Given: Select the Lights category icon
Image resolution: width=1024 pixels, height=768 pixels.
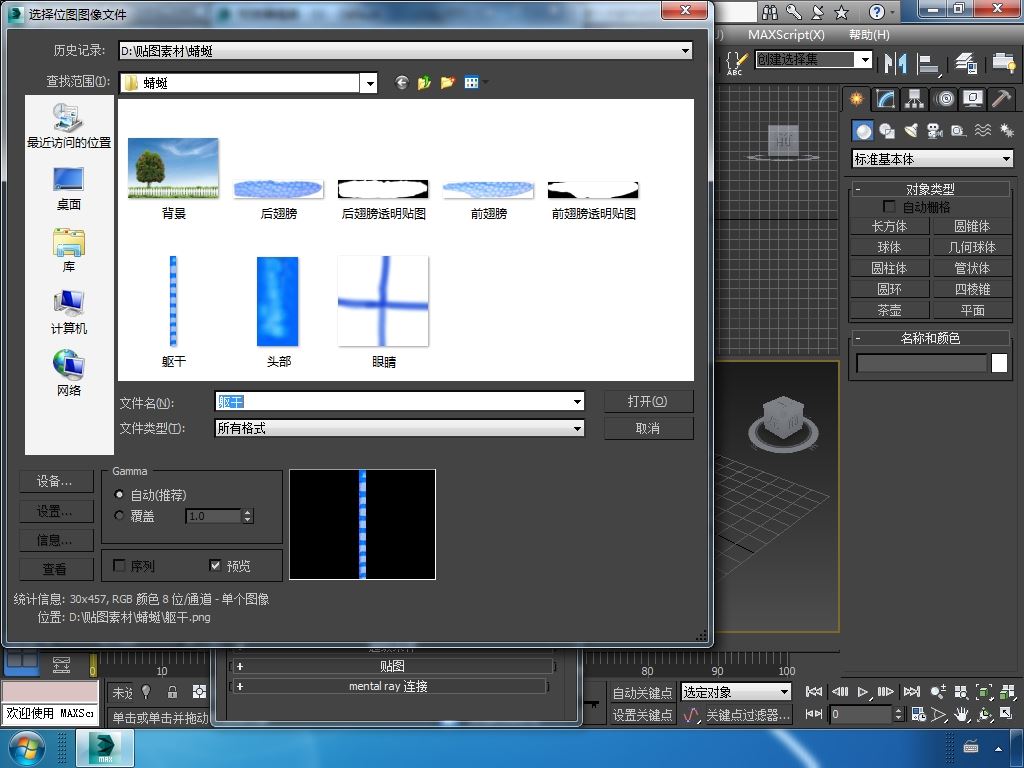Looking at the screenshot, I should pos(910,132).
